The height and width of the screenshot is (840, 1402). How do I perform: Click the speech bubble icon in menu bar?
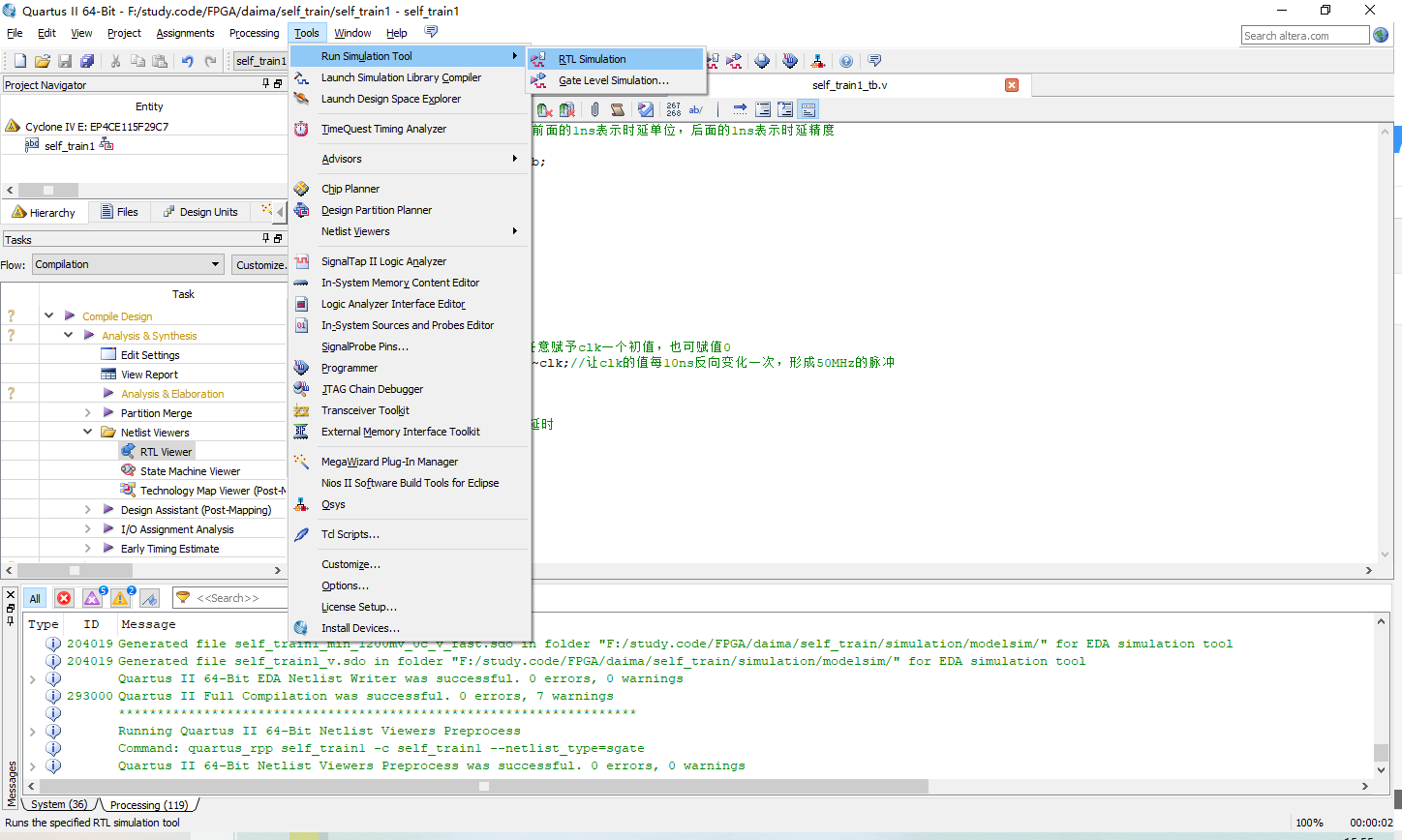point(431,32)
